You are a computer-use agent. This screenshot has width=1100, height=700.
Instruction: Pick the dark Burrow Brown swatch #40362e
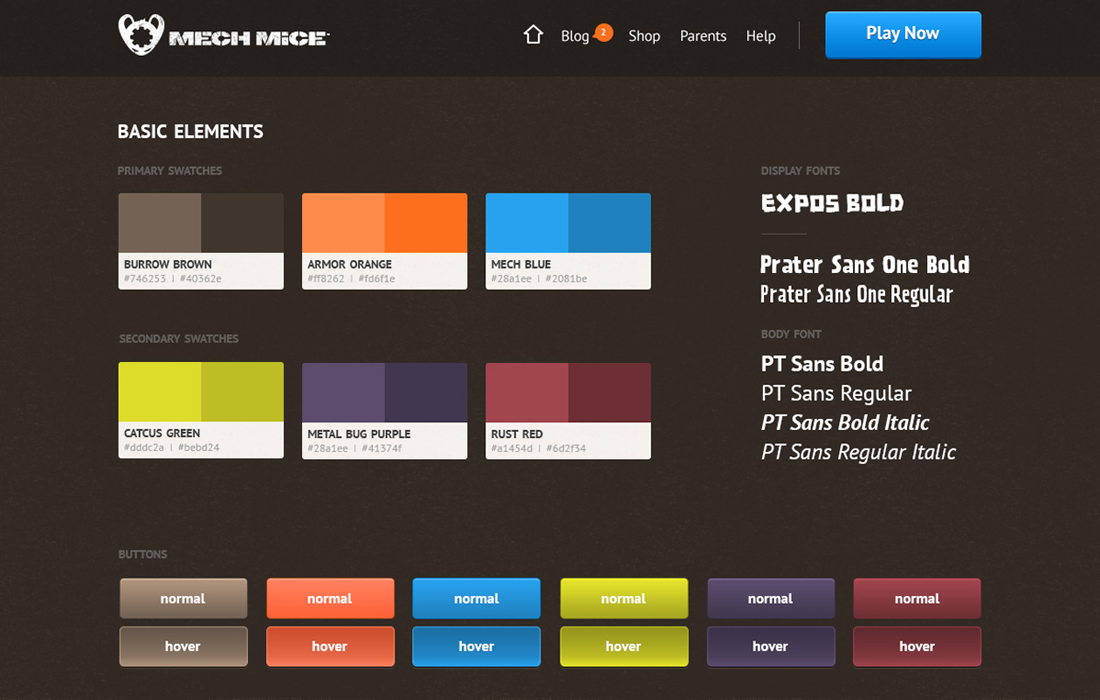pyautogui.click(x=243, y=223)
